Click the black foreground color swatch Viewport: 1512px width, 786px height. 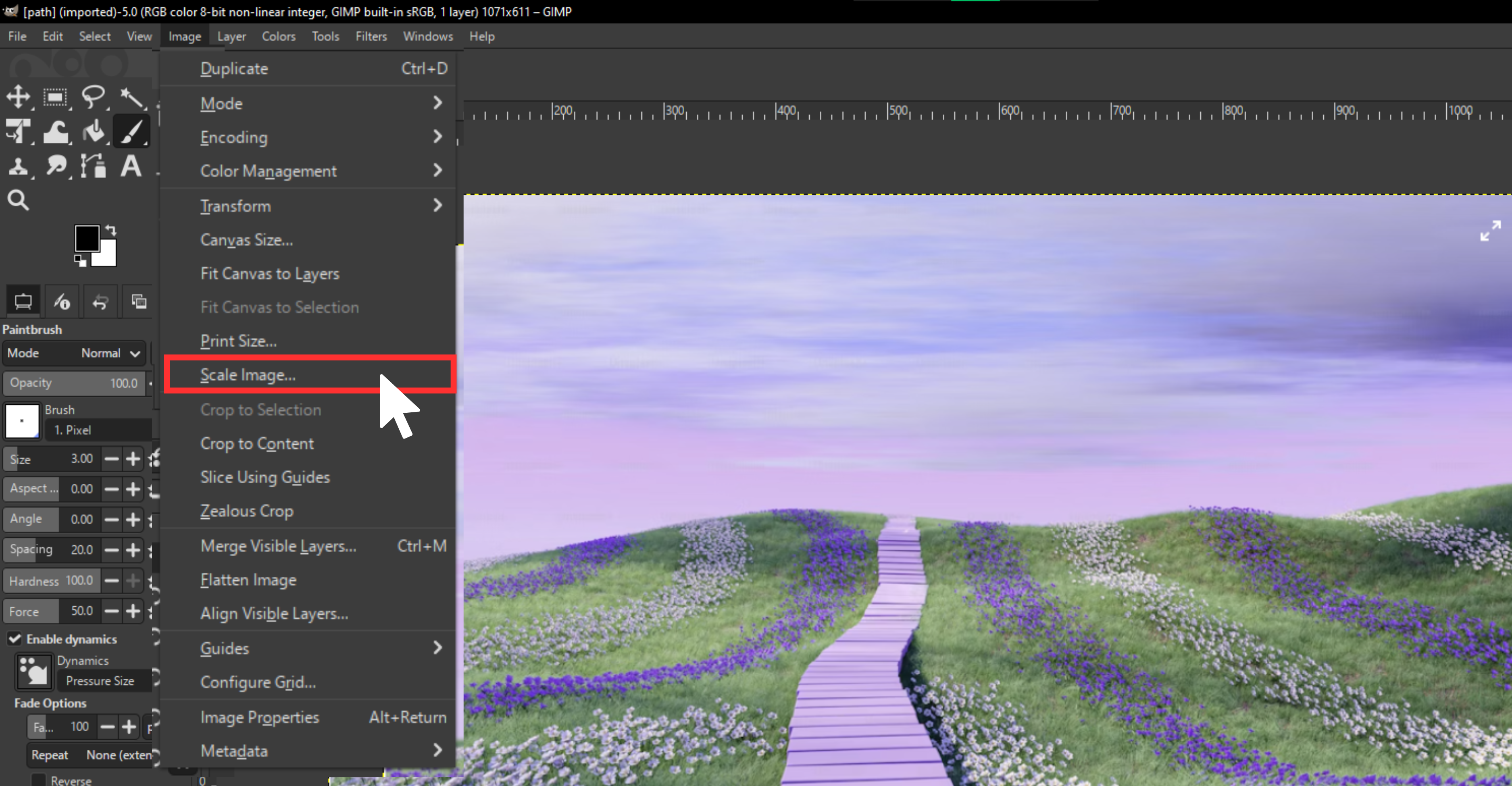coord(87,238)
